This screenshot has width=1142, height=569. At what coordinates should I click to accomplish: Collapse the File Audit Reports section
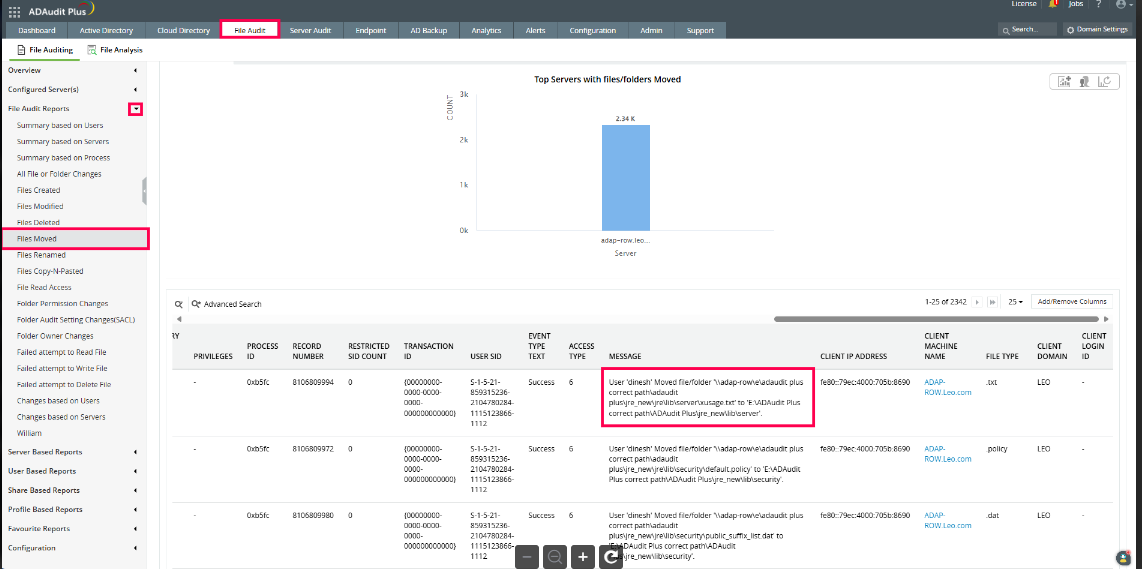pyautogui.click(x=135, y=108)
